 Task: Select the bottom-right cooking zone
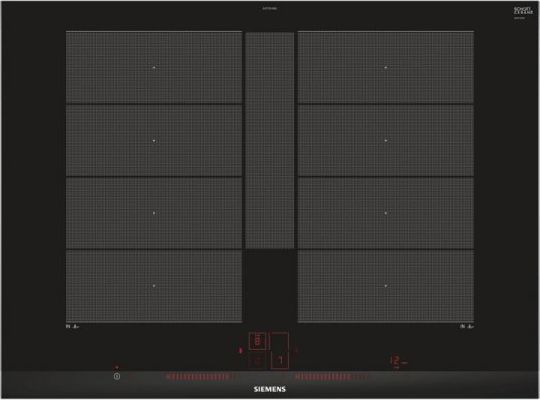[x=386, y=286]
